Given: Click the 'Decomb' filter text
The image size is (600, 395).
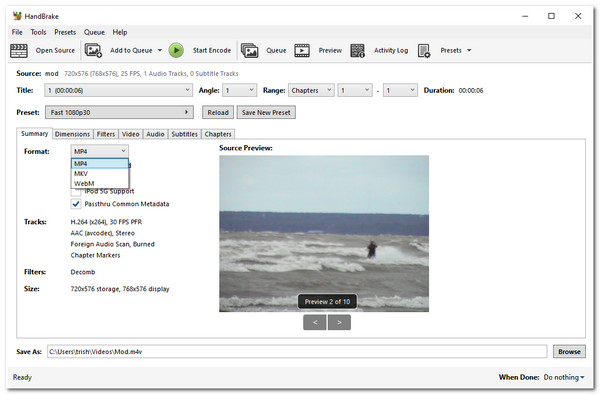Looking at the screenshot, I should [x=83, y=272].
